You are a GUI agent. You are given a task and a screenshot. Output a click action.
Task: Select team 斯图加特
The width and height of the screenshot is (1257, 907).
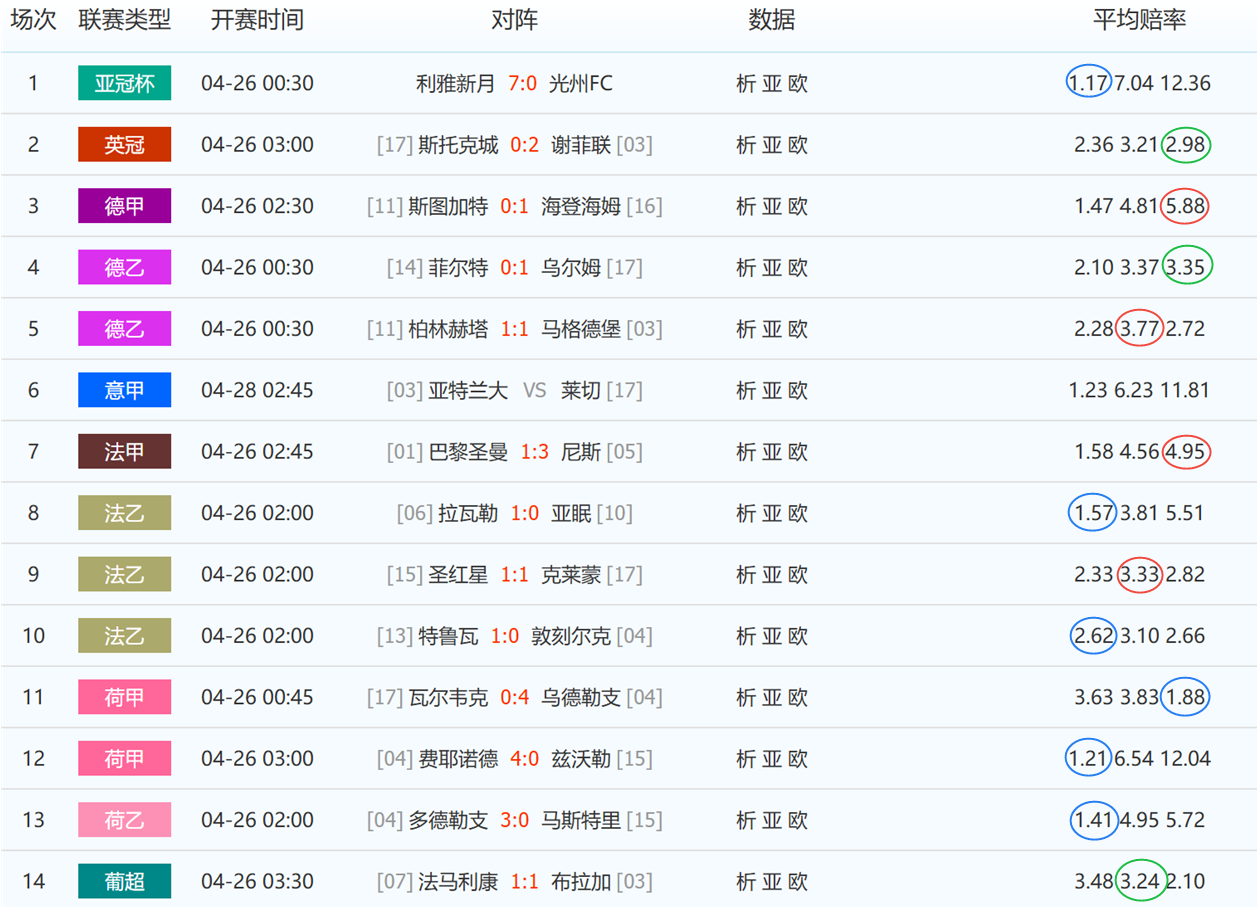448,206
